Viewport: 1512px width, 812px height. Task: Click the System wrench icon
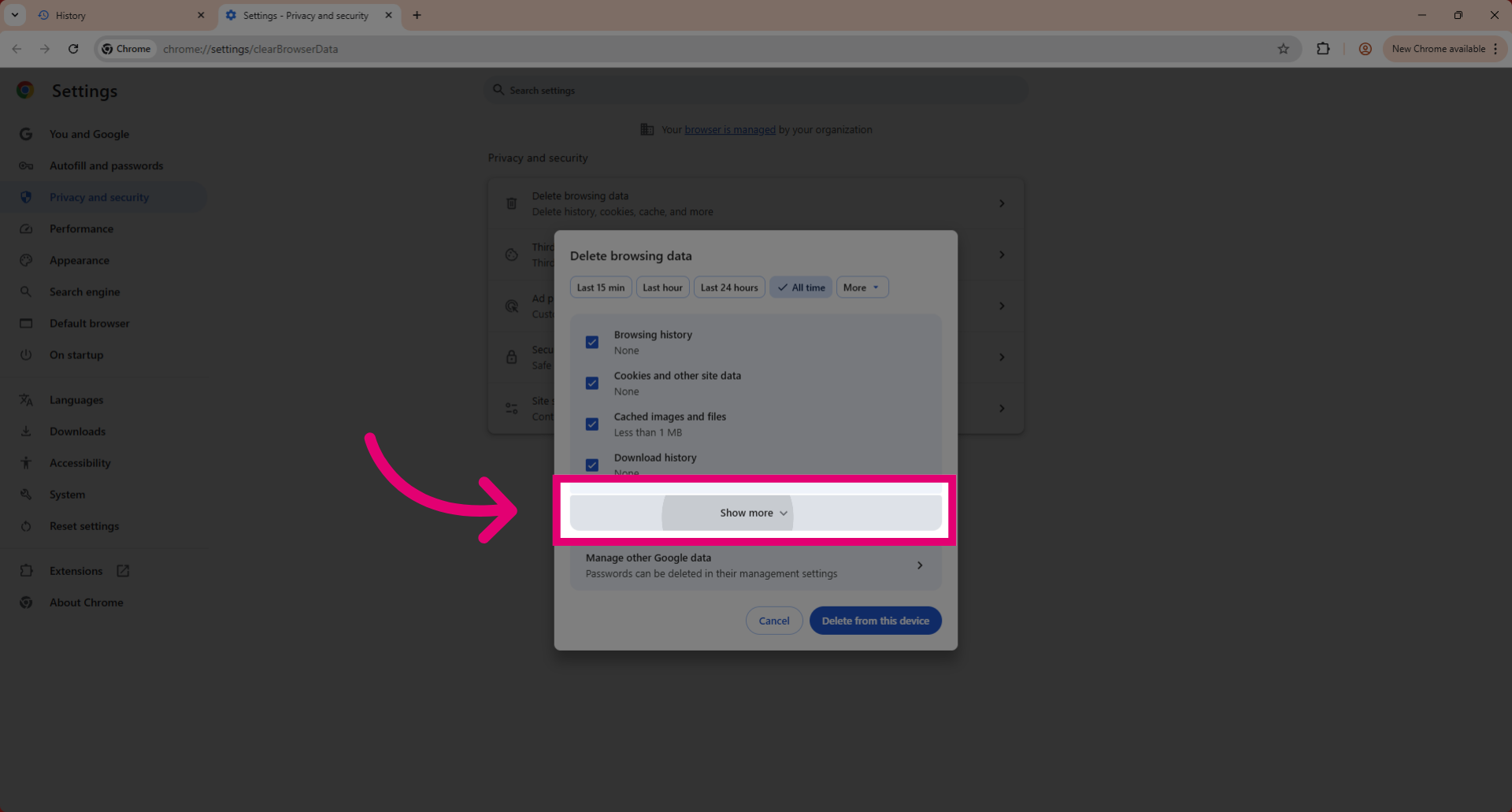[x=26, y=495]
